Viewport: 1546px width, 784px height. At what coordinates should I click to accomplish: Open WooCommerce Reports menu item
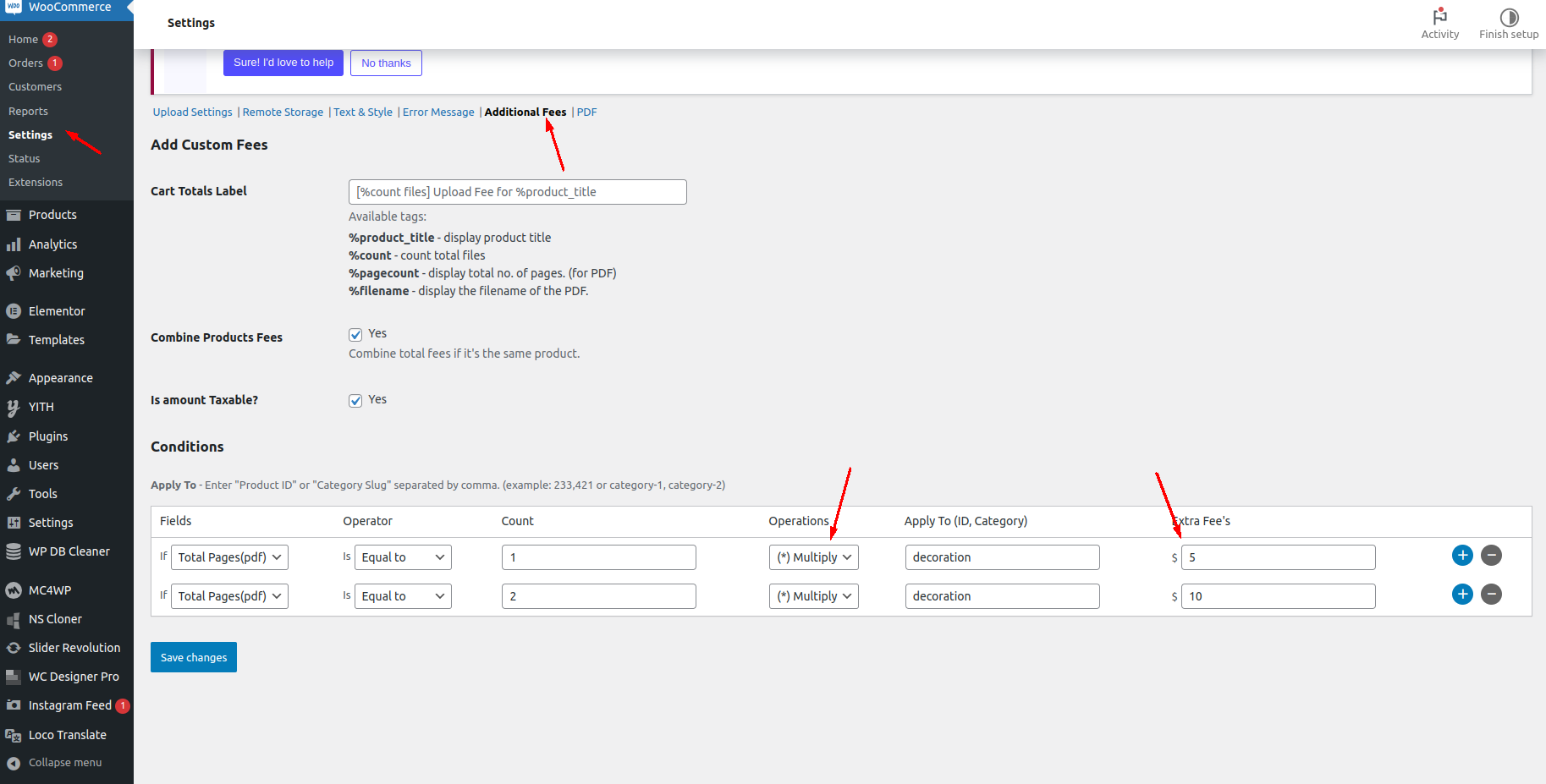[28, 112]
